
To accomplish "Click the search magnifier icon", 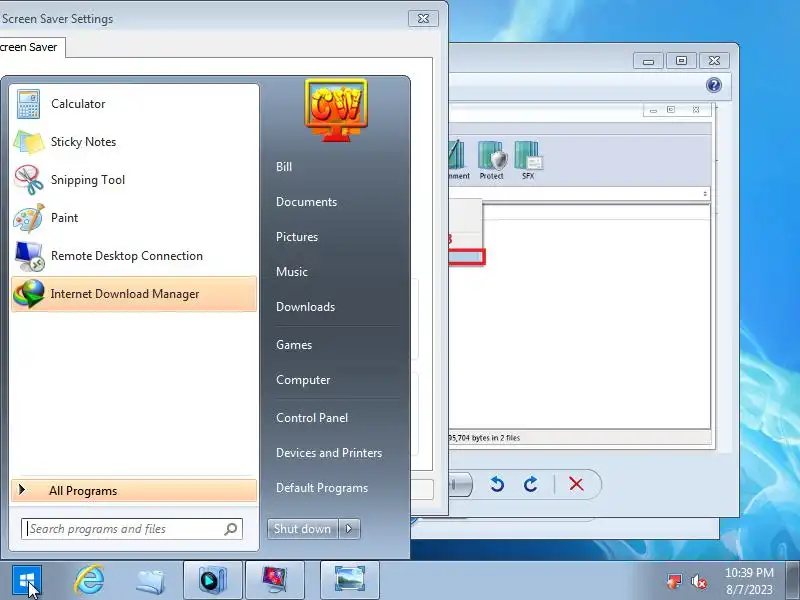I will [x=231, y=529].
